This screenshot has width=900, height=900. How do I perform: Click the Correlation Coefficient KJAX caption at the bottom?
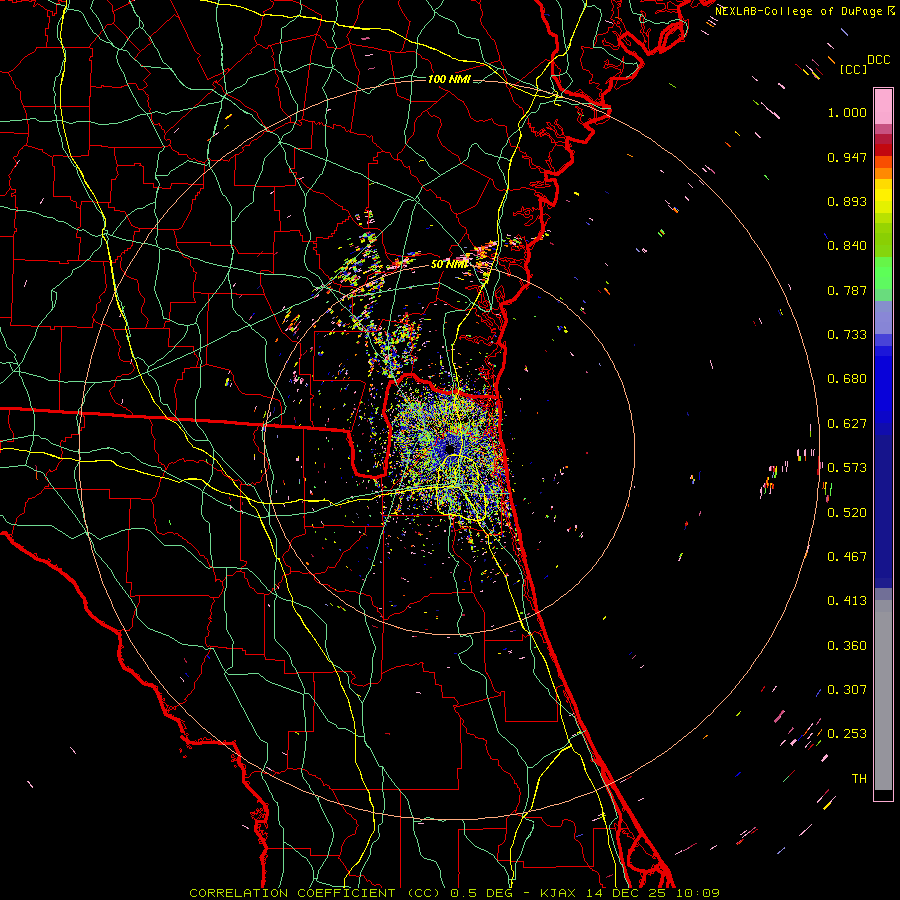(x=454, y=893)
